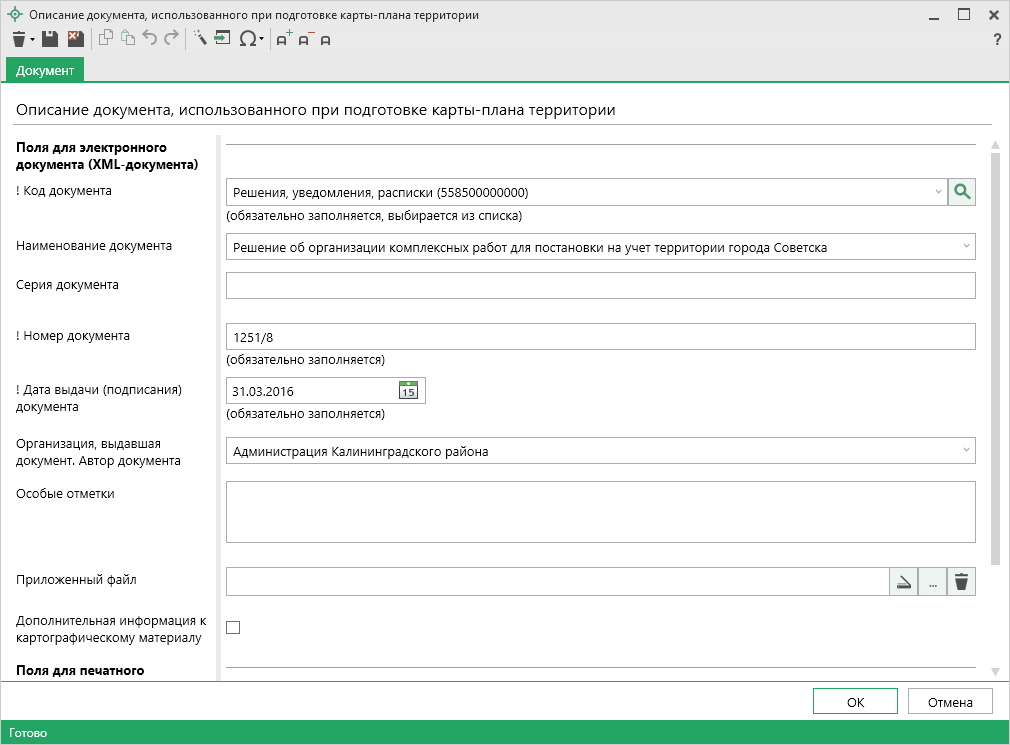This screenshot has height=745, width=1010.
Task: Click the OK button
Action: click(855, 702)
